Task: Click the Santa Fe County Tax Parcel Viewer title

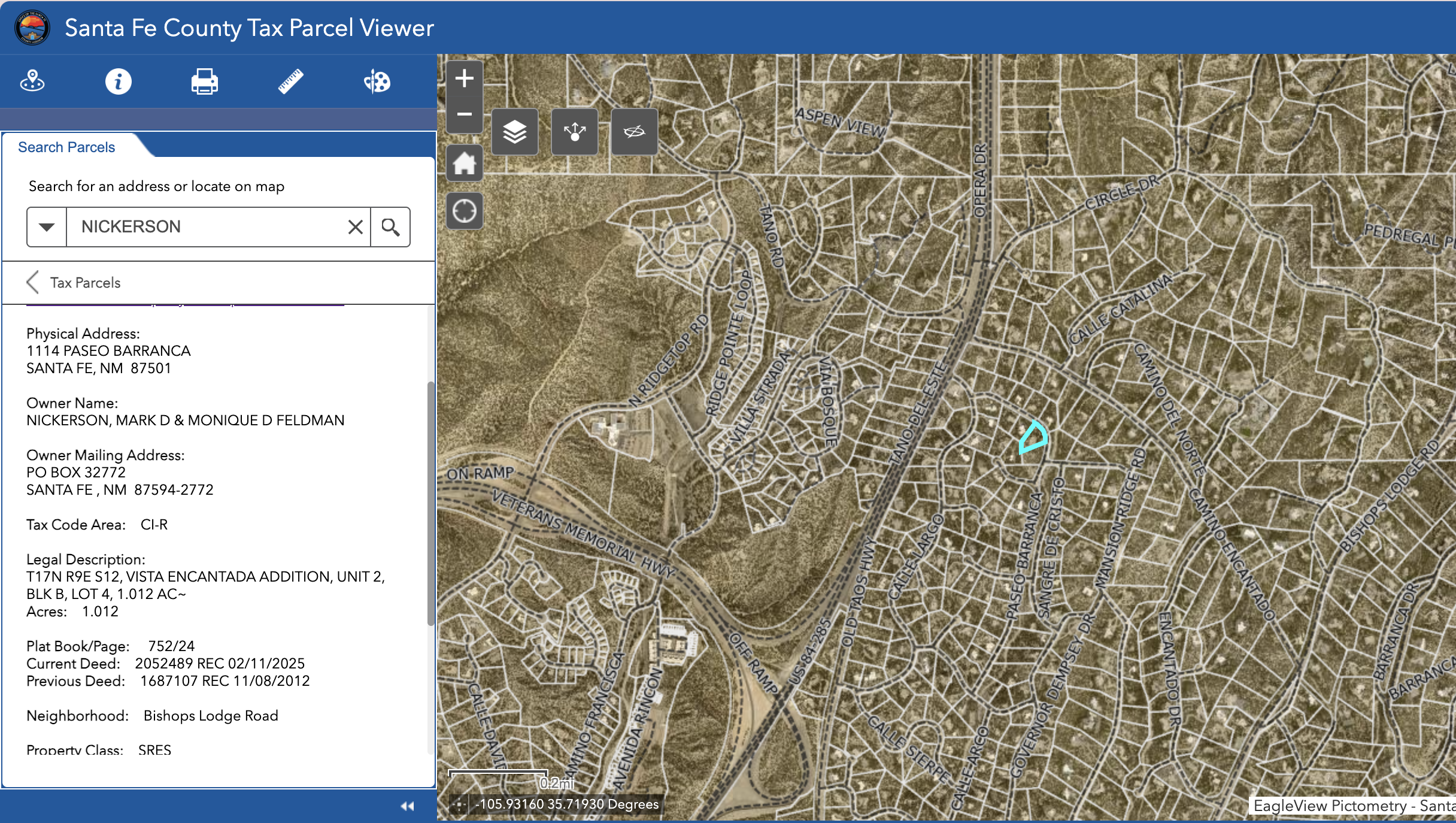Action: (x=249, y=28)
